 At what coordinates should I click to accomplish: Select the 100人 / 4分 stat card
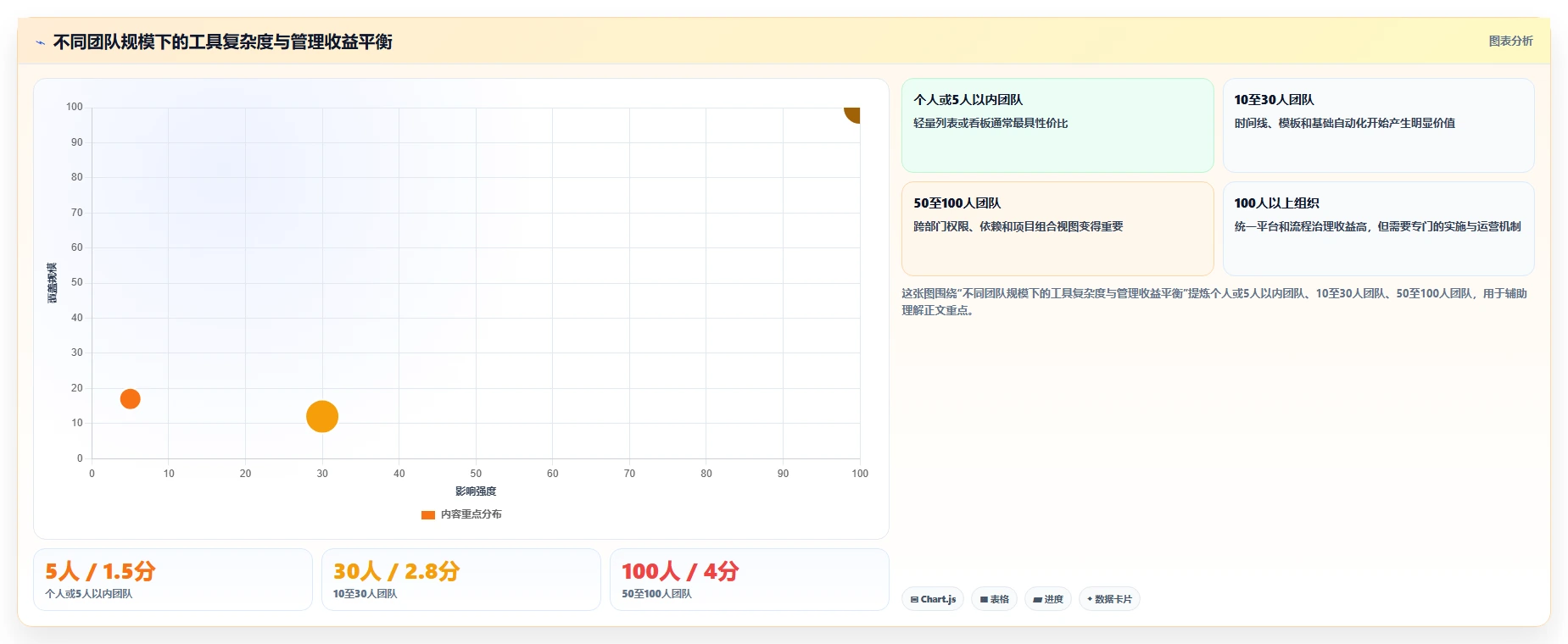pos(750,580)
